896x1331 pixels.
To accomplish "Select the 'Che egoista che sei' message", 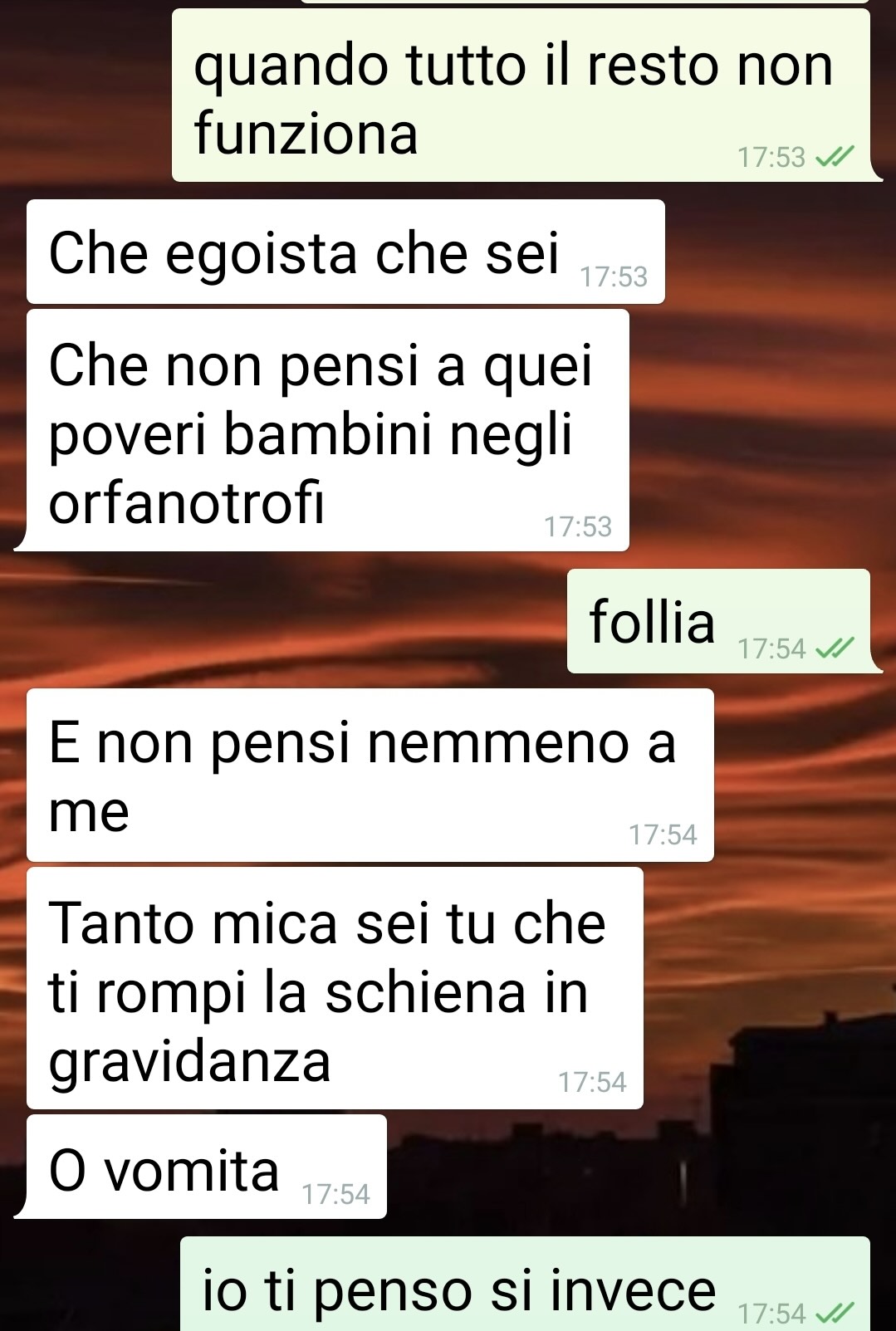I will point(345,252).
